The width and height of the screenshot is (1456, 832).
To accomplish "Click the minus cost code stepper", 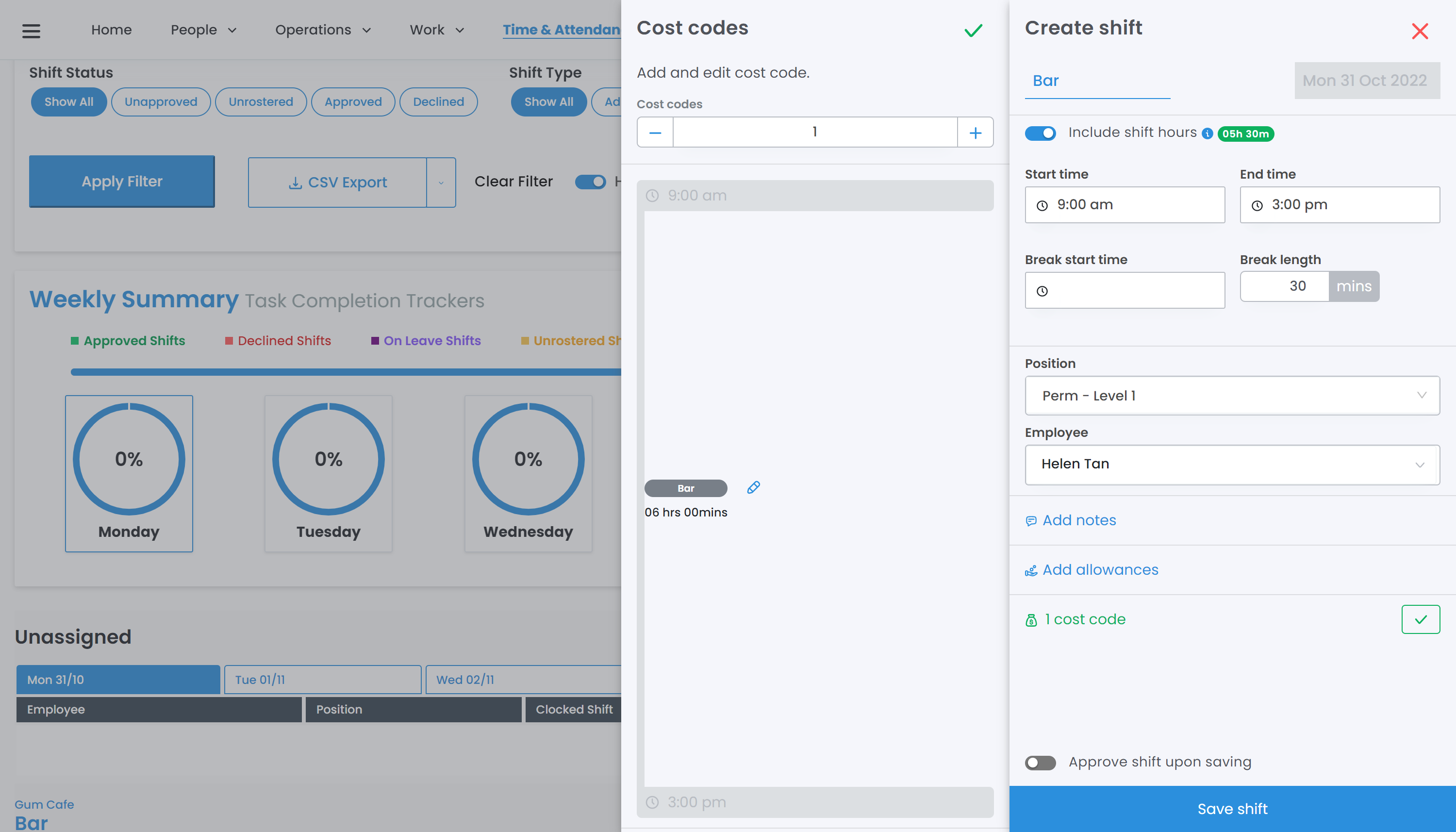I will click(655, 133).
